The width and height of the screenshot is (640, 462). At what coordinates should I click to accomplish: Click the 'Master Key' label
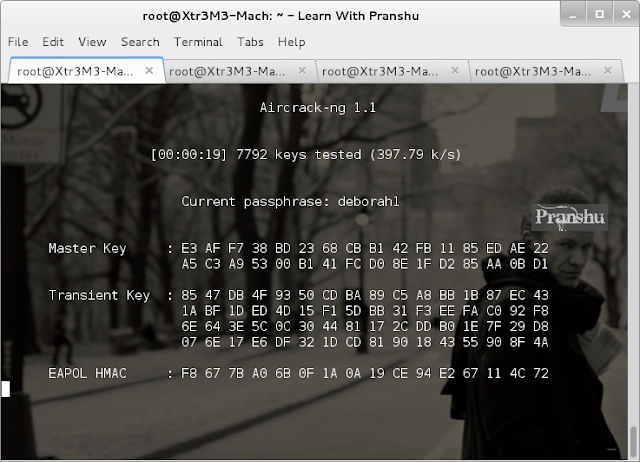[87, 248]
